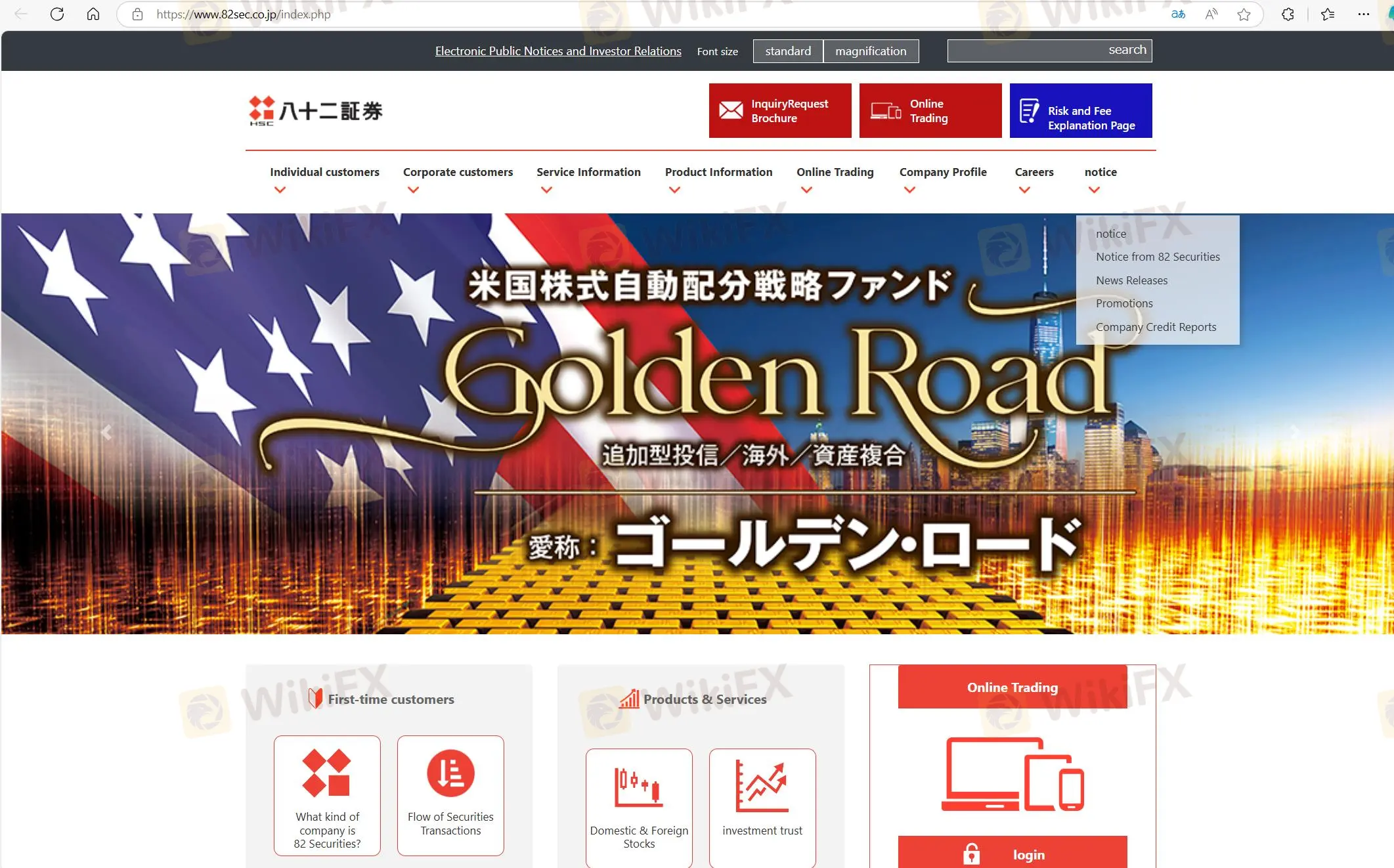The width and height of the screenshot is (1394, 868).
Task: Open the translate page icon
Action: 1178,14
